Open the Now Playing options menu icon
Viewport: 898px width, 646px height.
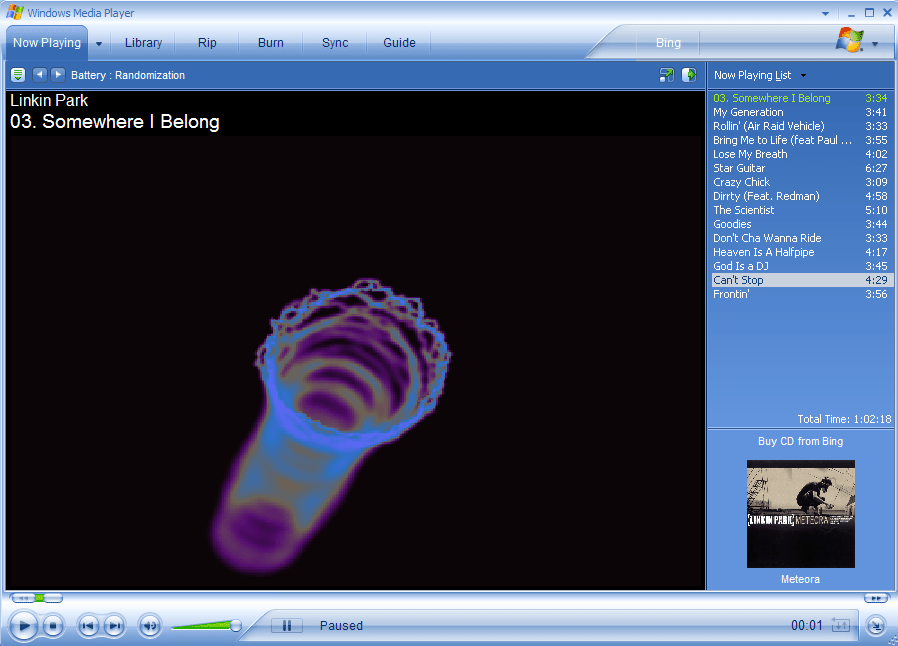pyautogui.click(x=18, y=75)
